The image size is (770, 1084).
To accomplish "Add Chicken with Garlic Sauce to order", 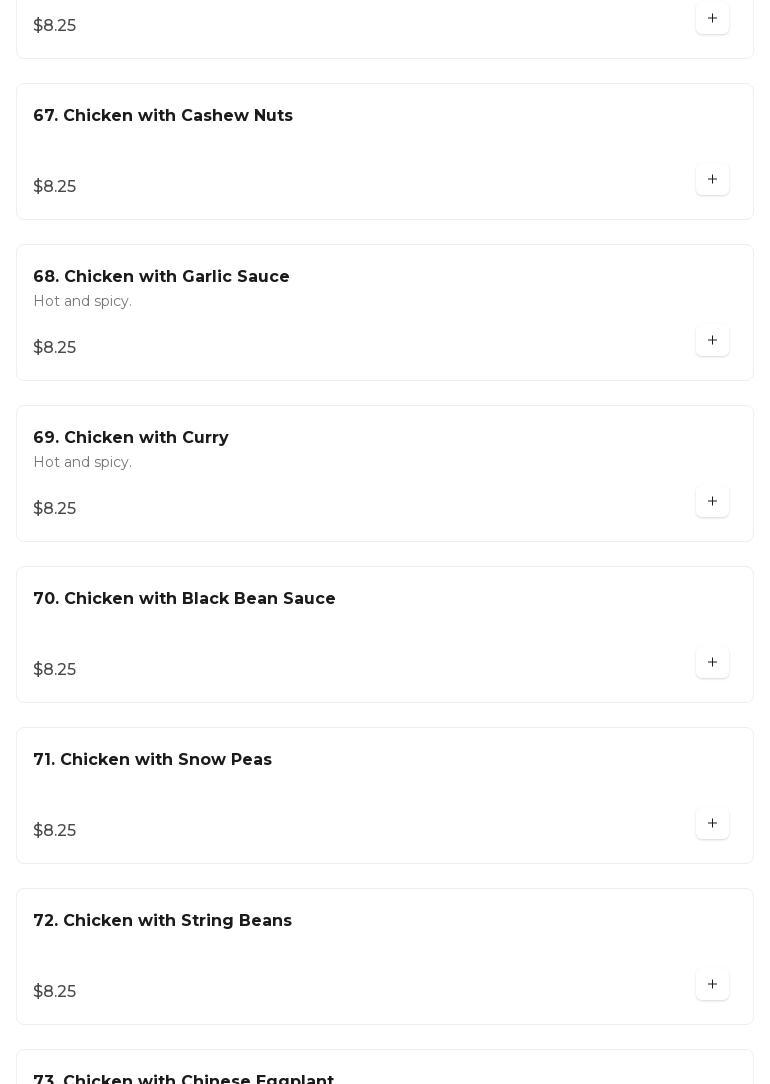I will click(712, 341).
